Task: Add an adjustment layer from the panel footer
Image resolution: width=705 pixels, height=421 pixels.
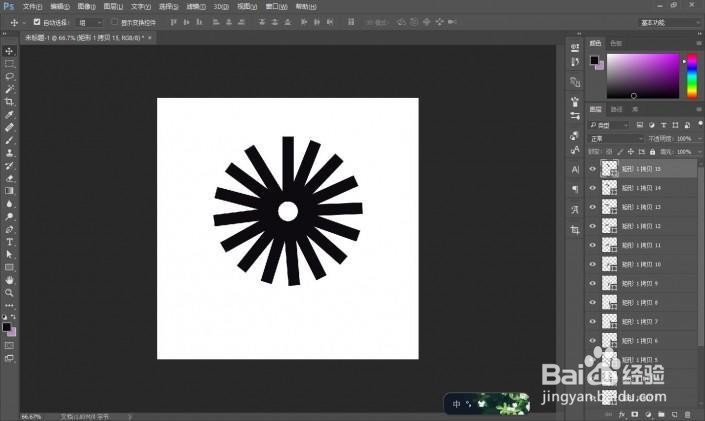Action: click(648, 414)
